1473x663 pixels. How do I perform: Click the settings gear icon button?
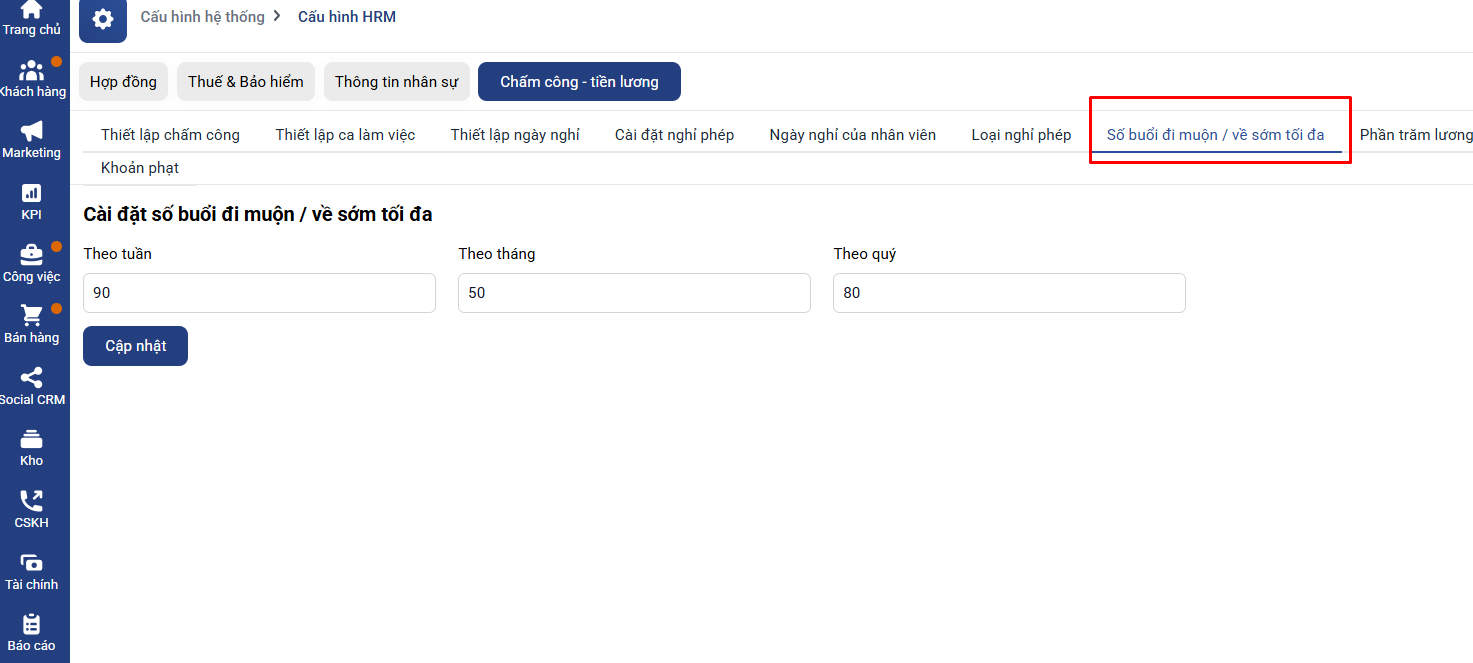[x=103, y=19]
